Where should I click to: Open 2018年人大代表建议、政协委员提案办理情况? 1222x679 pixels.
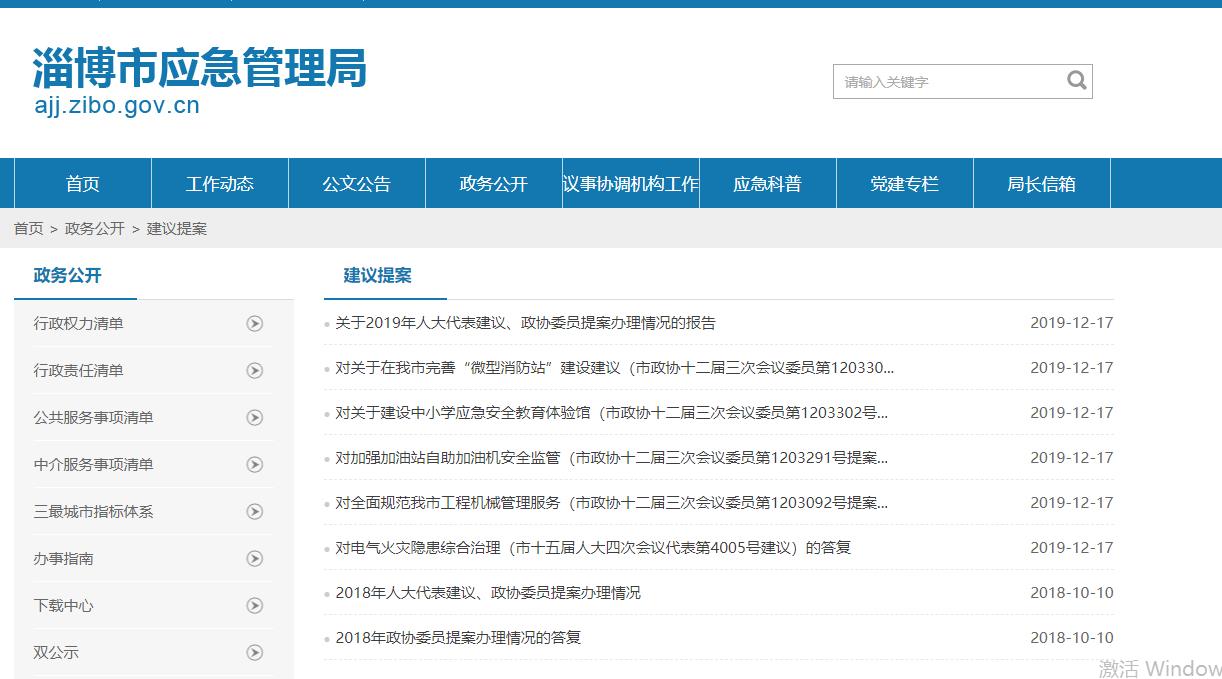point(488,592)
